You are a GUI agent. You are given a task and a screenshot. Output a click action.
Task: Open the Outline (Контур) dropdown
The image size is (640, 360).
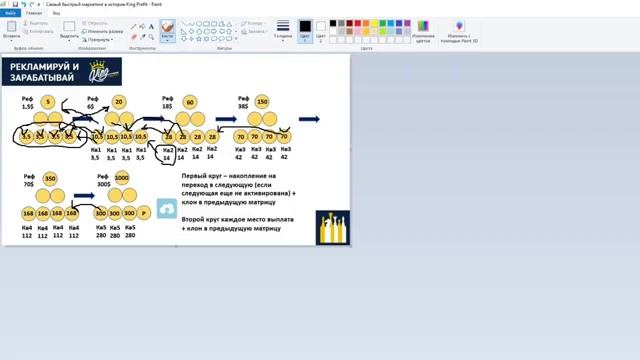[x=253, y=23]
